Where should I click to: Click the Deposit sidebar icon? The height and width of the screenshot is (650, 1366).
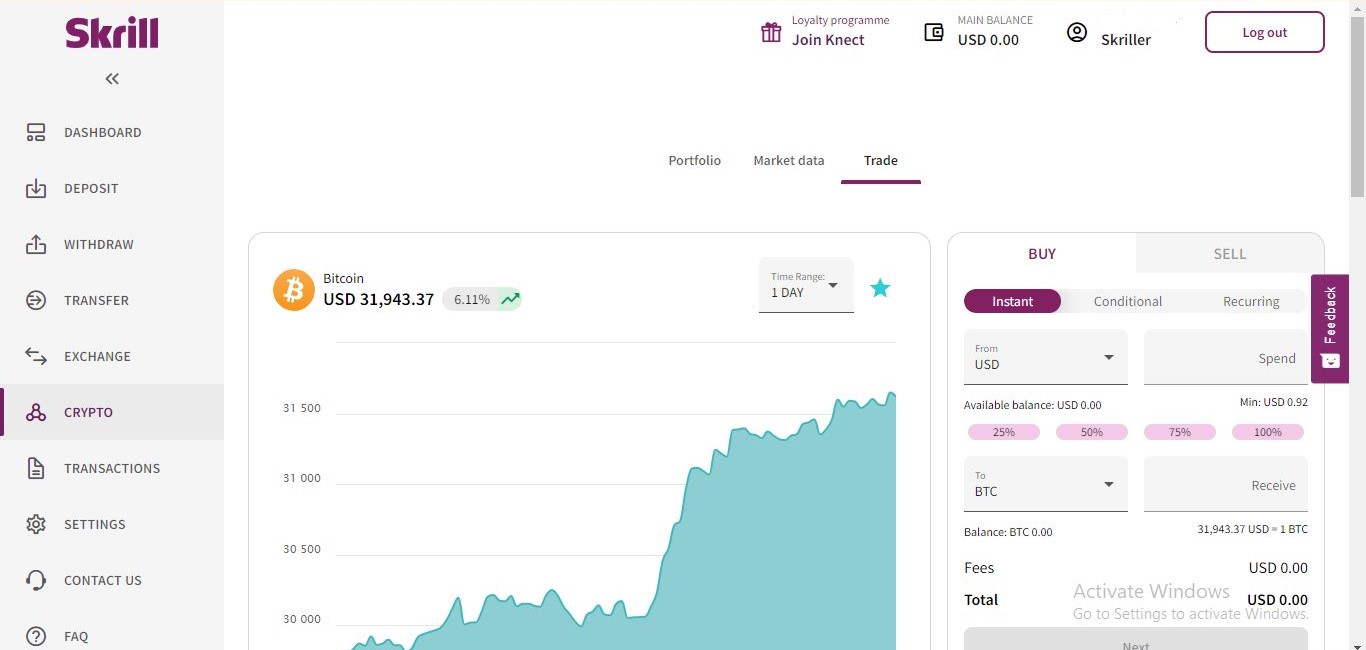[36, 188]
